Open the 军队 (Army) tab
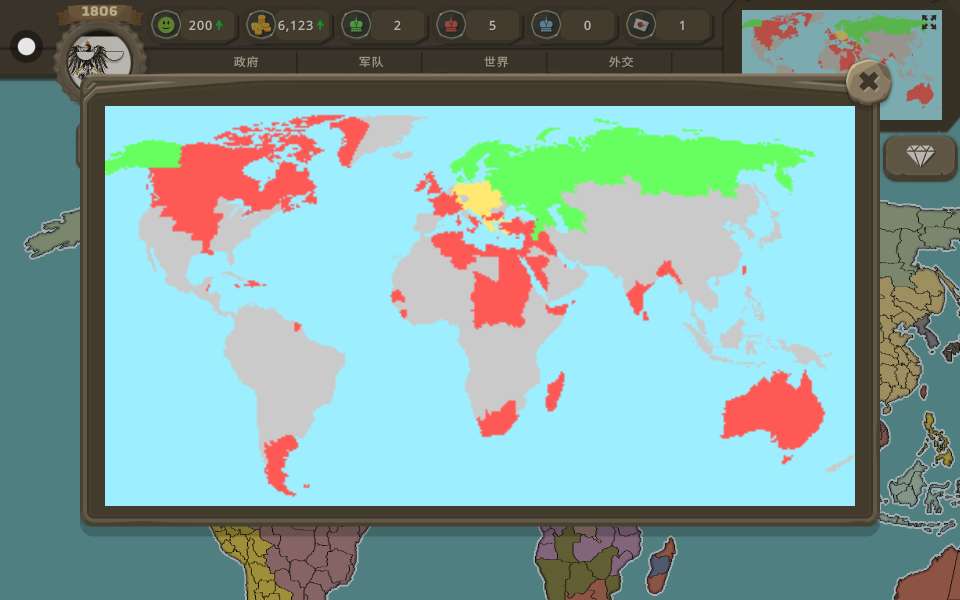This screenshot has height=600, width=960. tap(371, 62)
